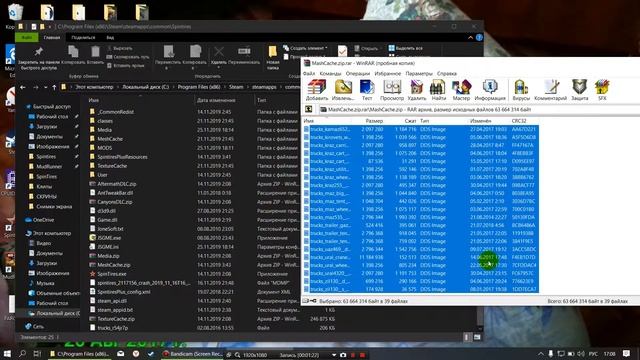
Task: Stop Bandicam recording with the red square
Action: pyautogui.click(x=362, y=355)
